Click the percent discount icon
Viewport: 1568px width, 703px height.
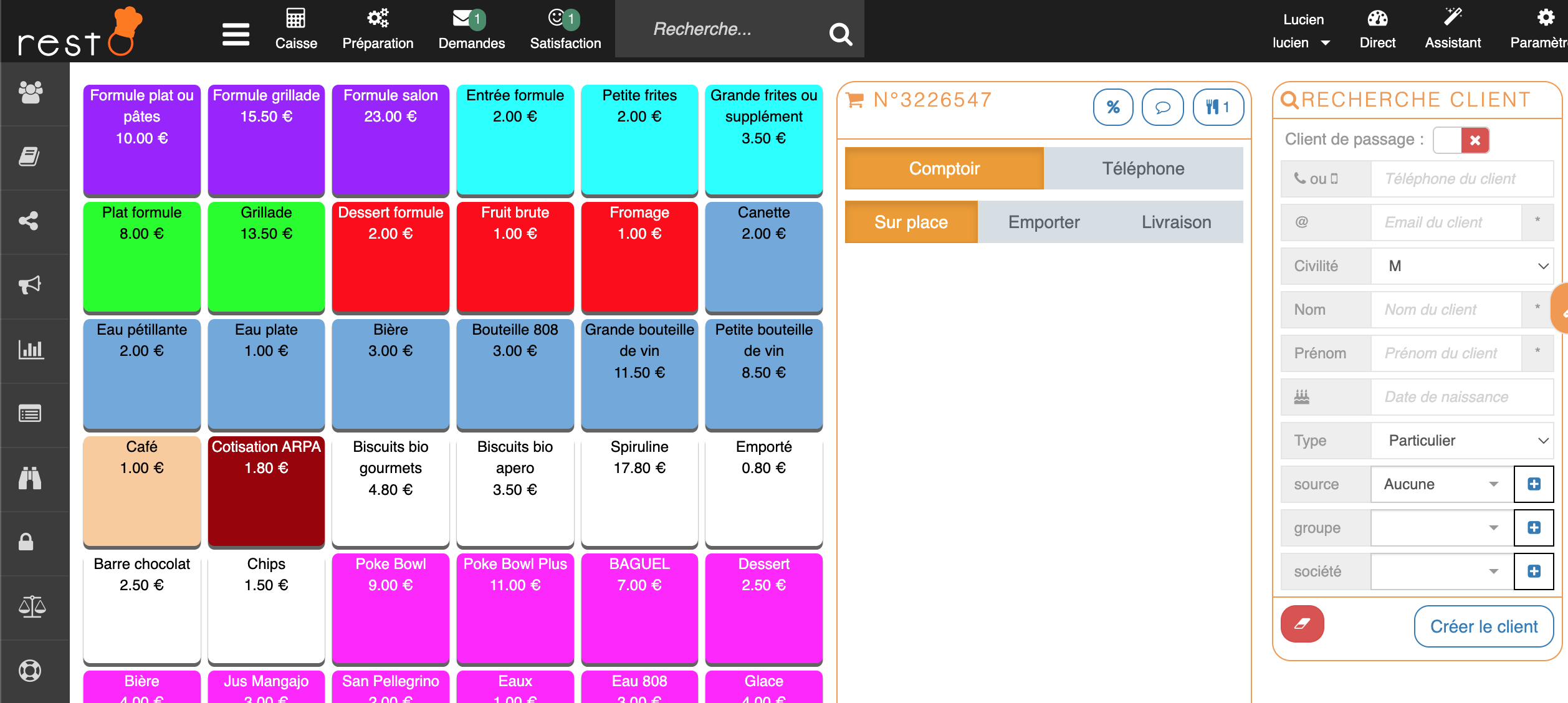pyautogui.click(x=1113, y=107)
